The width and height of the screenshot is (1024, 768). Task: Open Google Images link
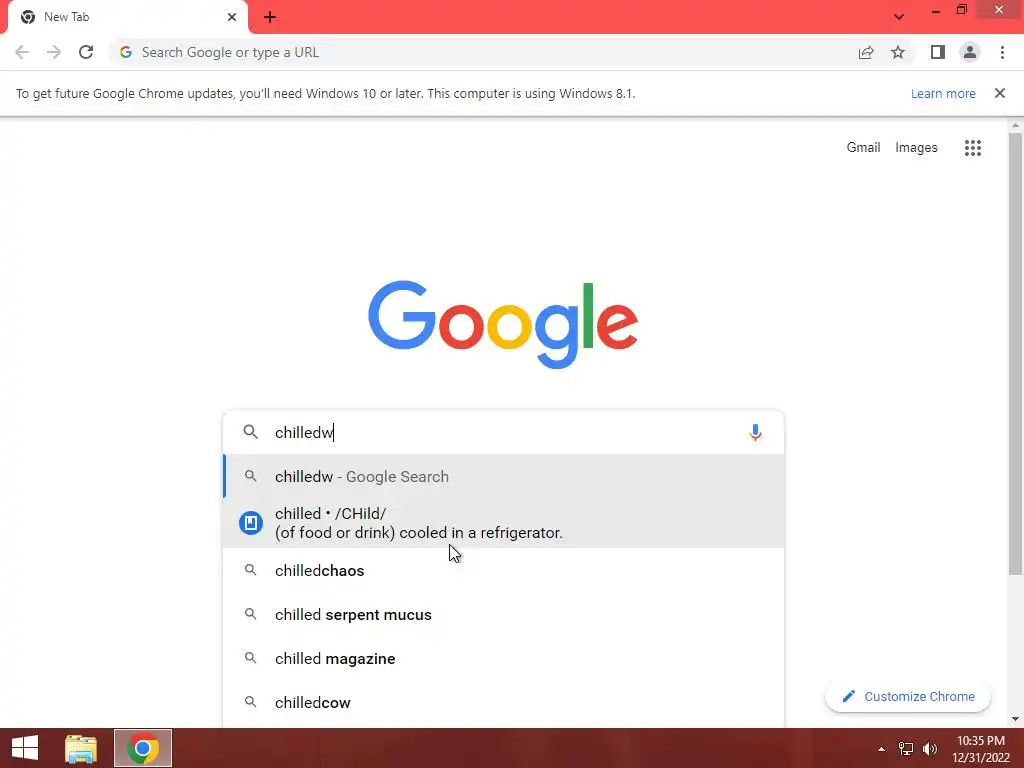(x=916, y=148)
